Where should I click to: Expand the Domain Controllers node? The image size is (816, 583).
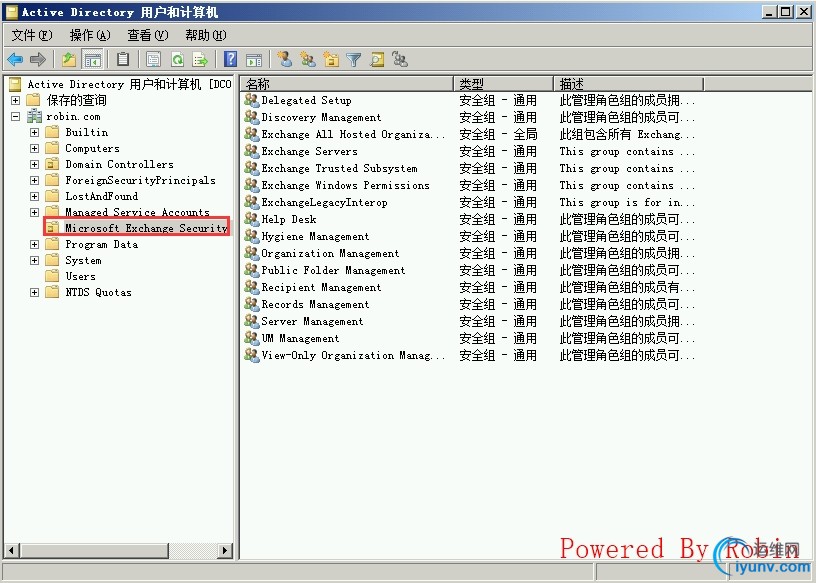[x=34, y=164]
